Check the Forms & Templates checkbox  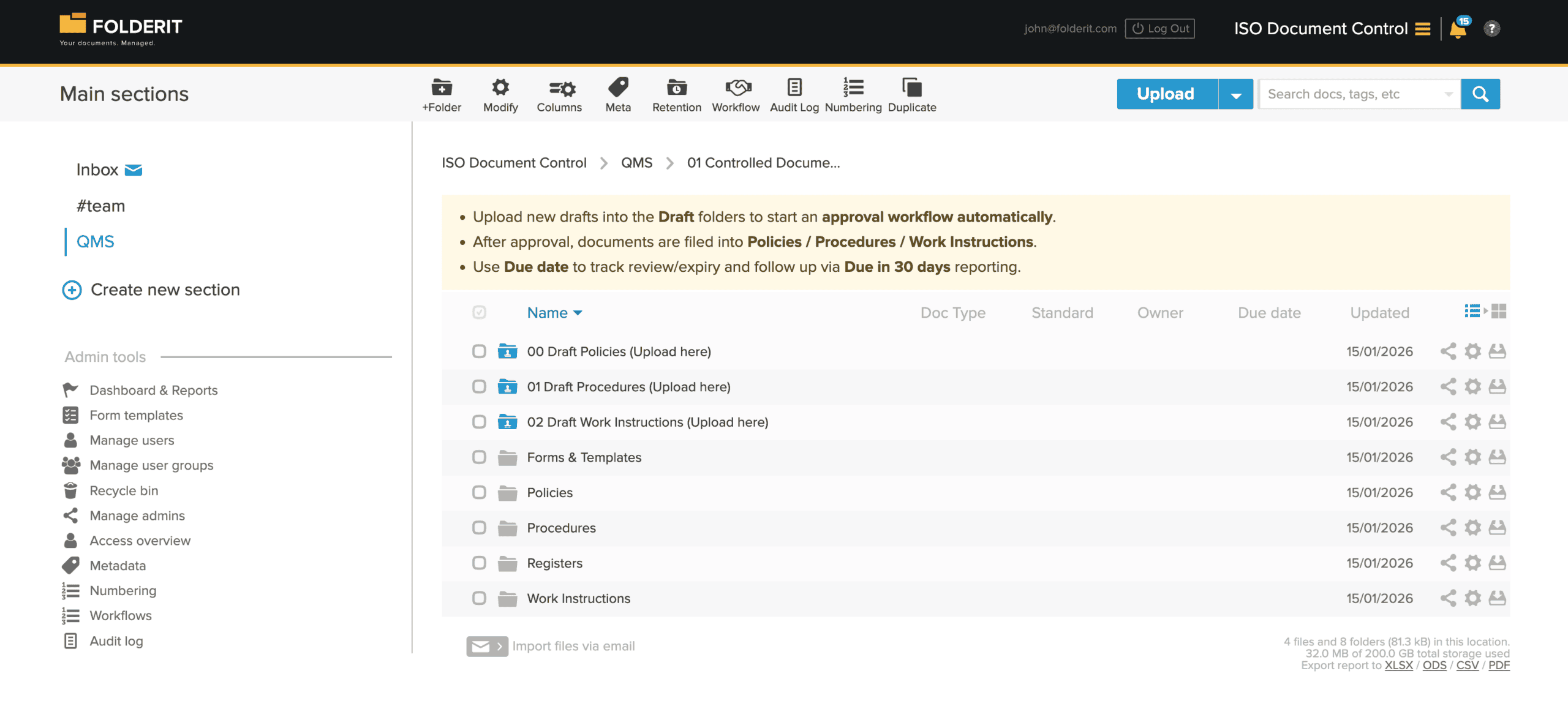tap(479, 457)
